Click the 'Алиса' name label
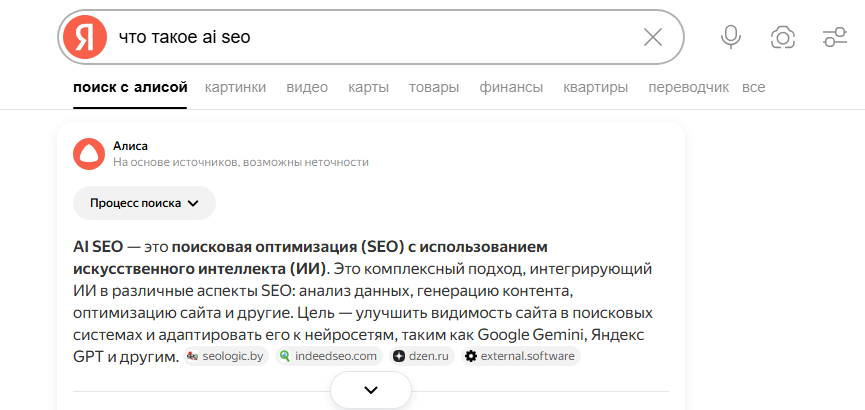This screenshot has width=865, height=410. (x=130, y=146)
